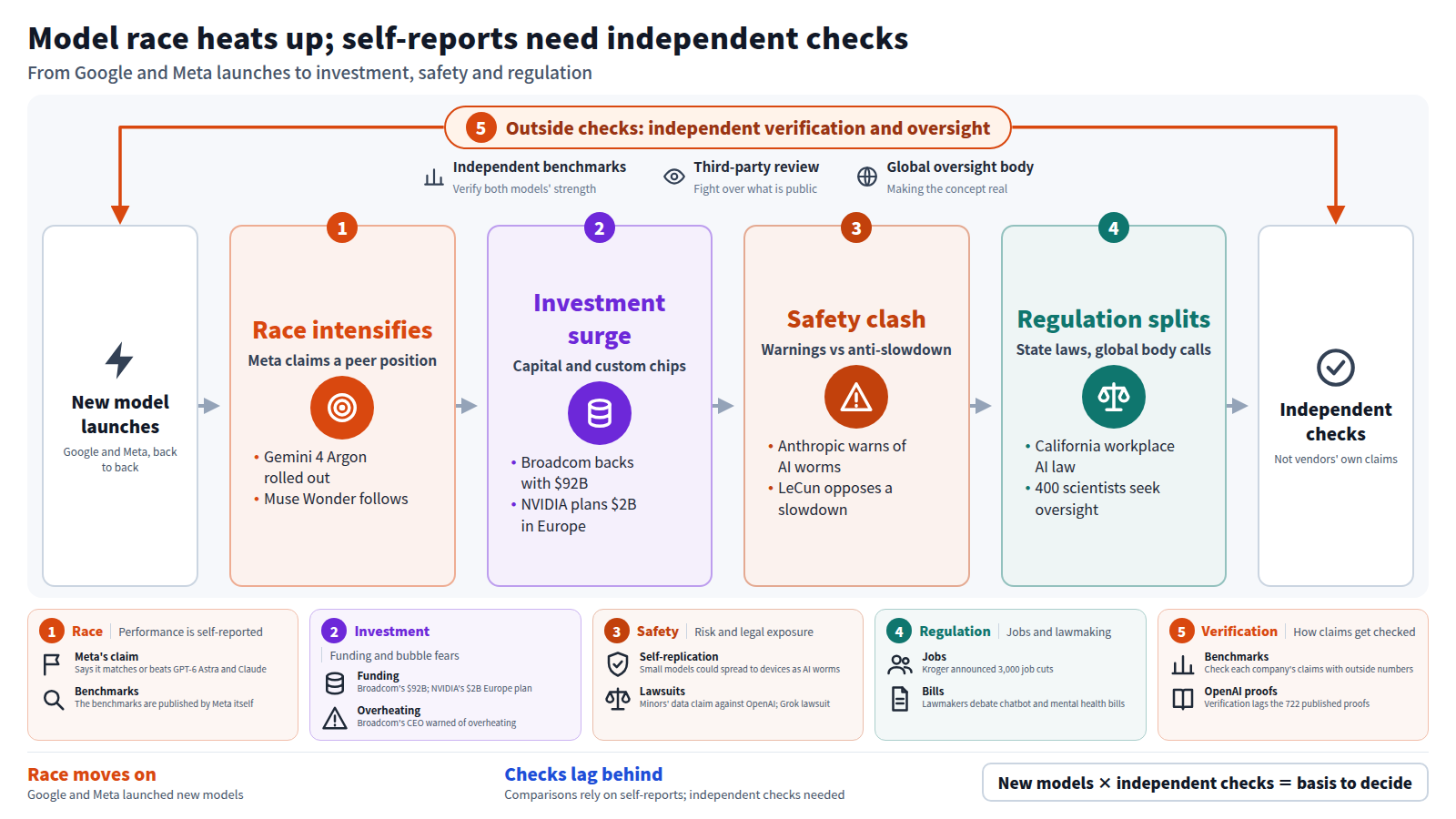Image resolution: width=1456 pixels, height=819 pixels.
Task: Click the New models × independent checks formula box
Action: point(1205,783)
